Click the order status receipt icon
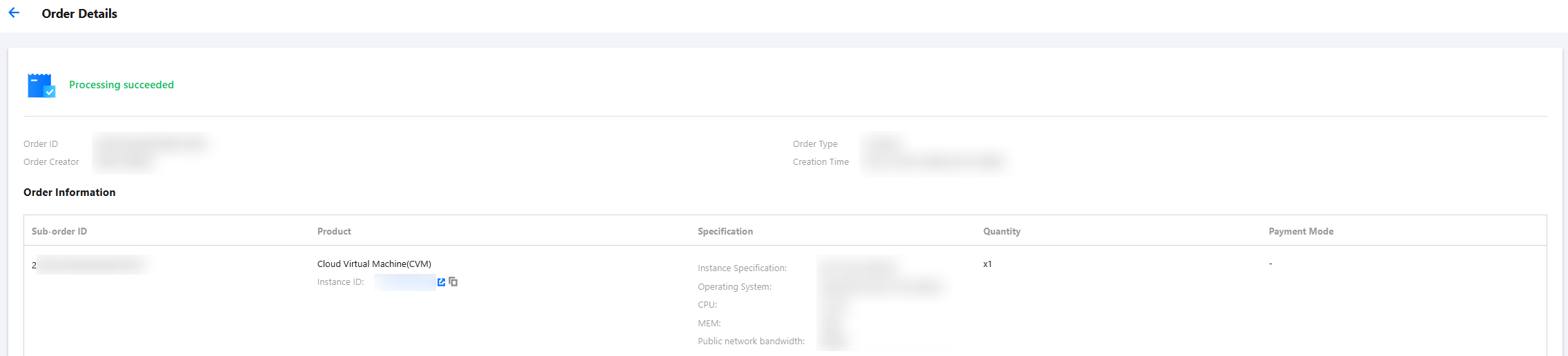 41,86
